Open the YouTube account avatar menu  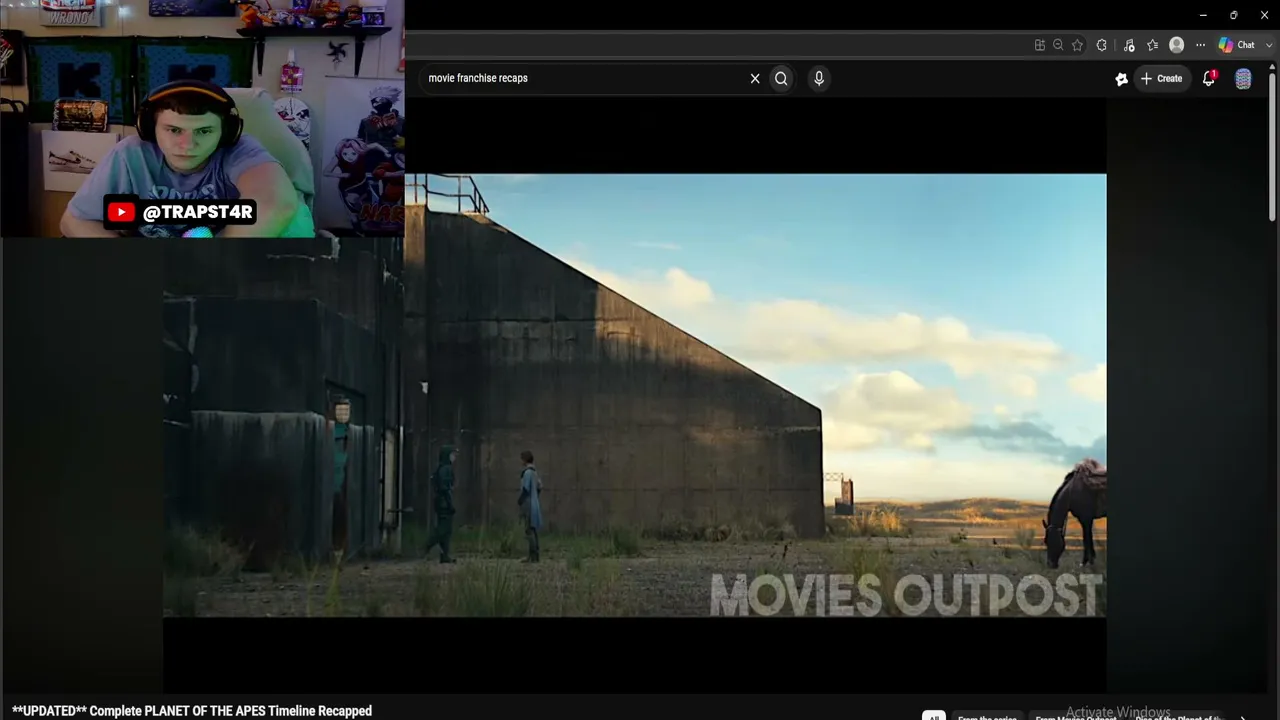[1243, 79]
